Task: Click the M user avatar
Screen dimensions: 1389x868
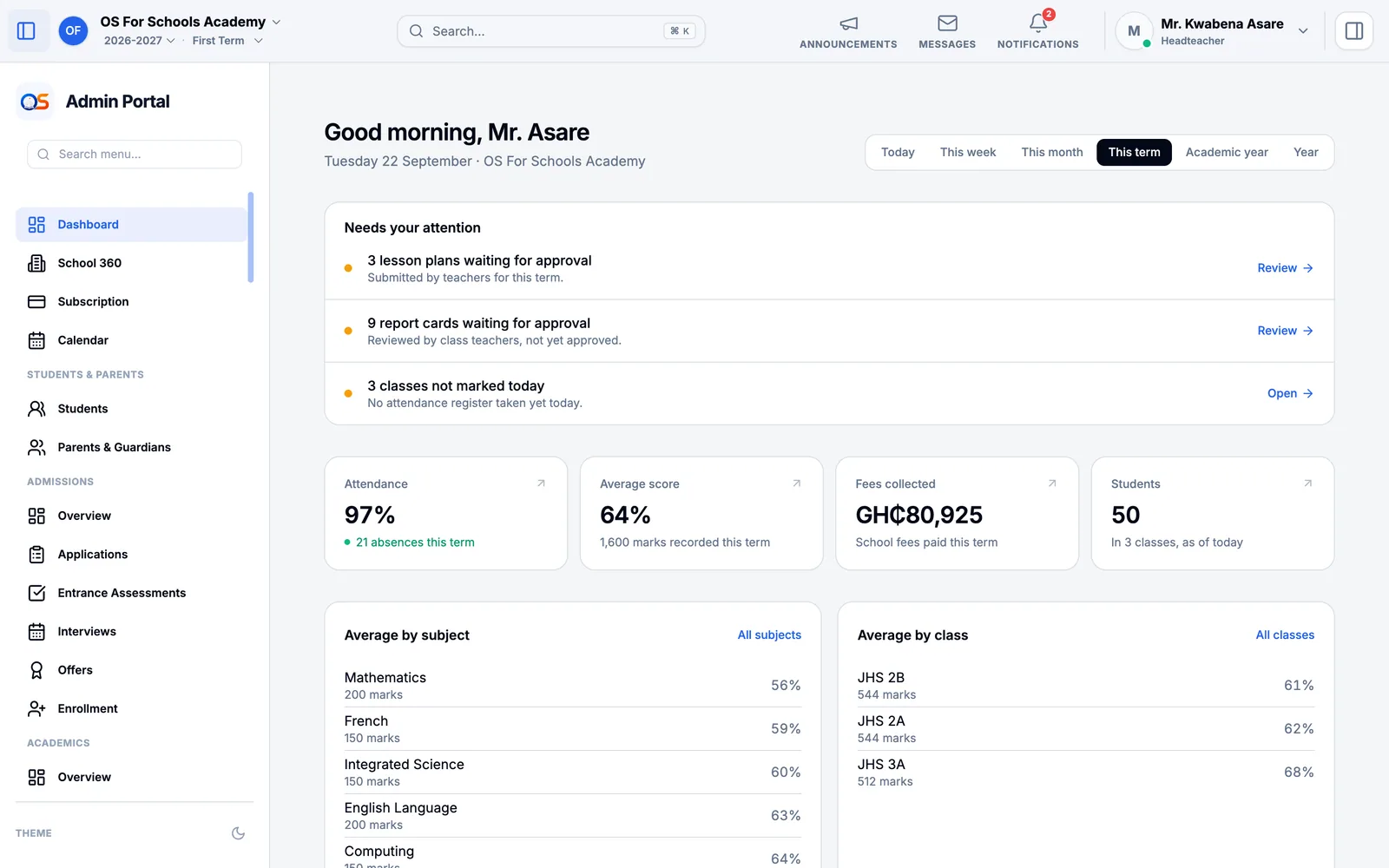Action: pos(1134,31)
